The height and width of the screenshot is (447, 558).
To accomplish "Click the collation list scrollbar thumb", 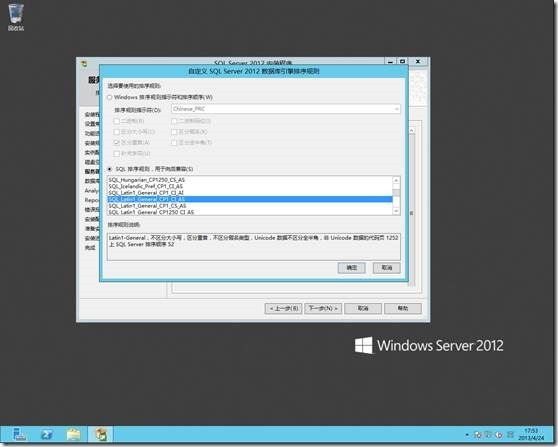I will coord(396,193).
